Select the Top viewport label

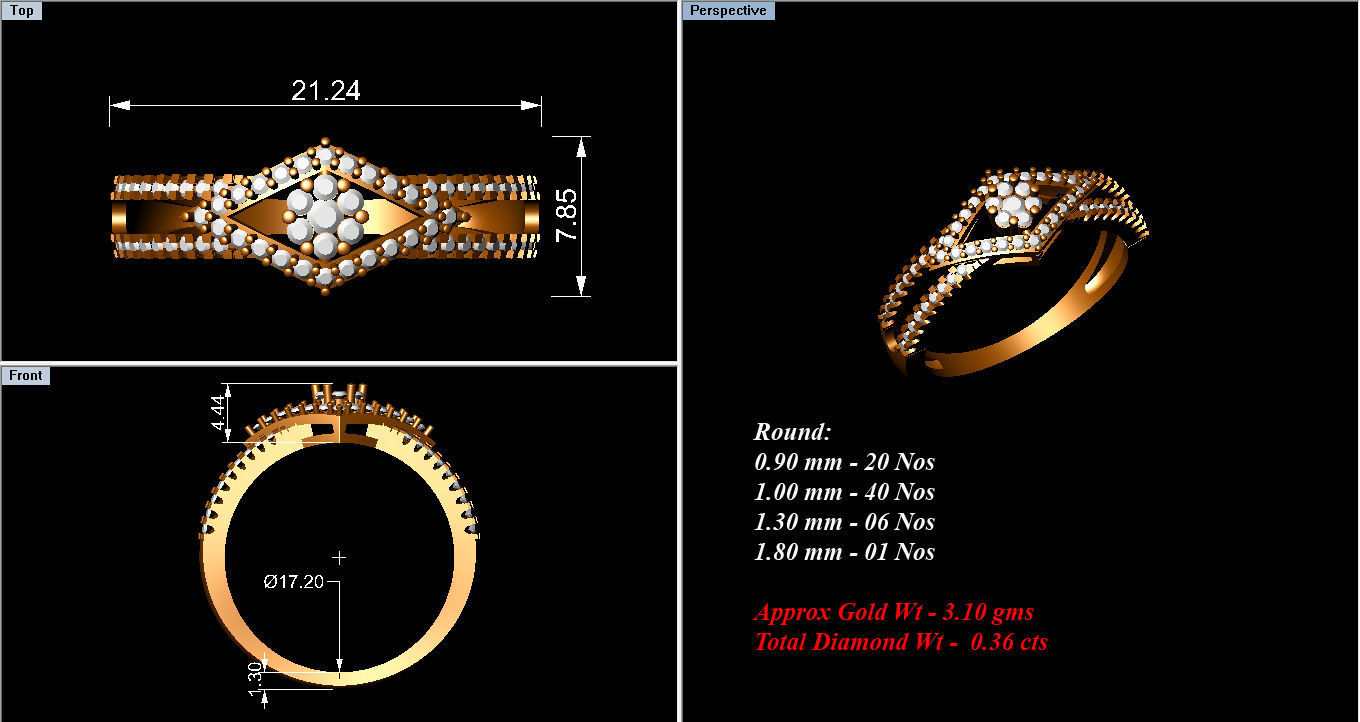pos(22,11)
